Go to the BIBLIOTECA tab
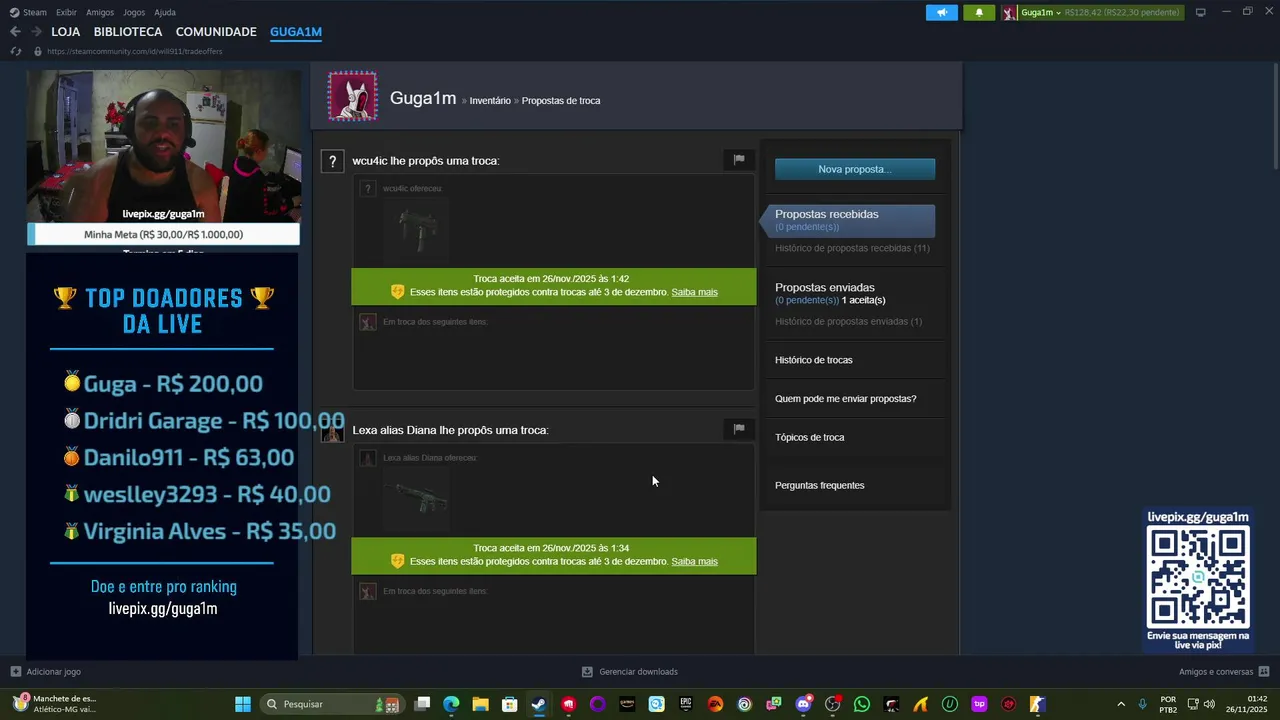This screenshot has height=720, width=1280. [x=128, y=32]
